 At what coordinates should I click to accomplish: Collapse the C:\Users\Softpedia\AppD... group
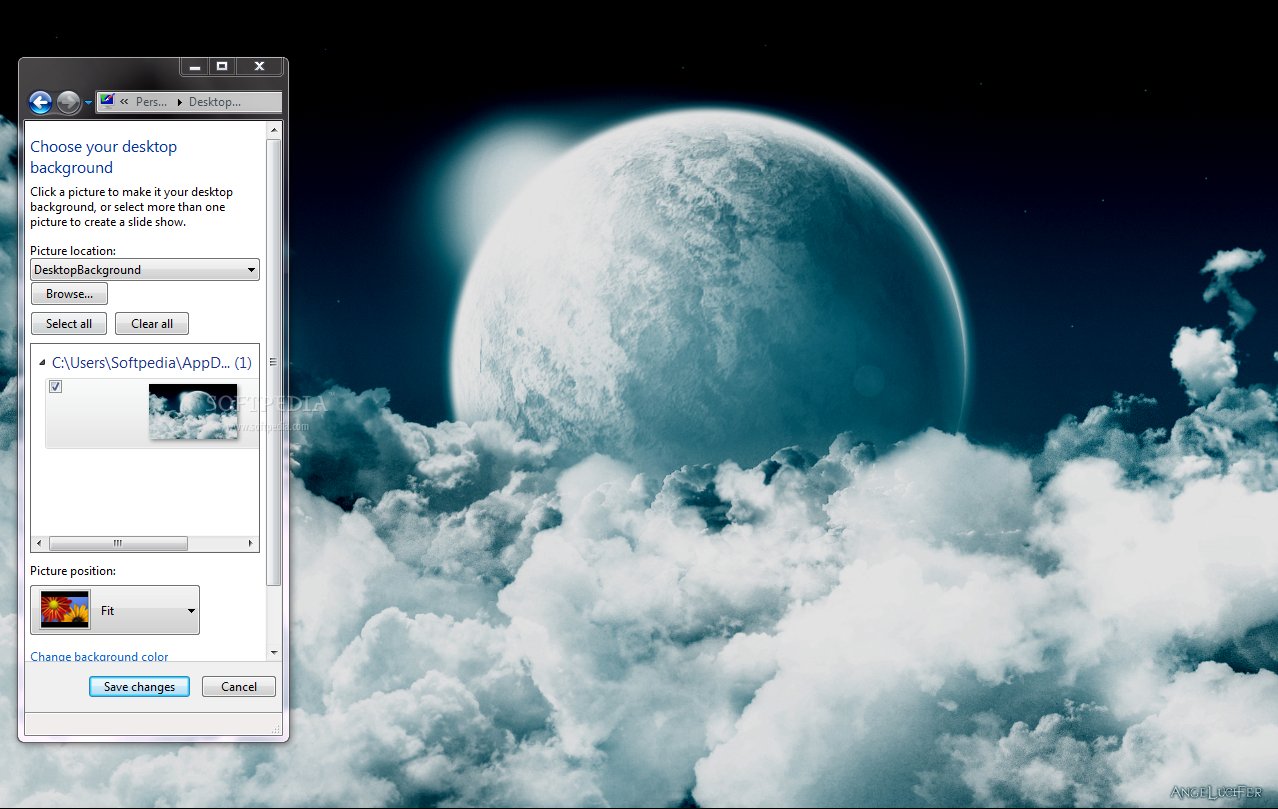click(42, 363)
